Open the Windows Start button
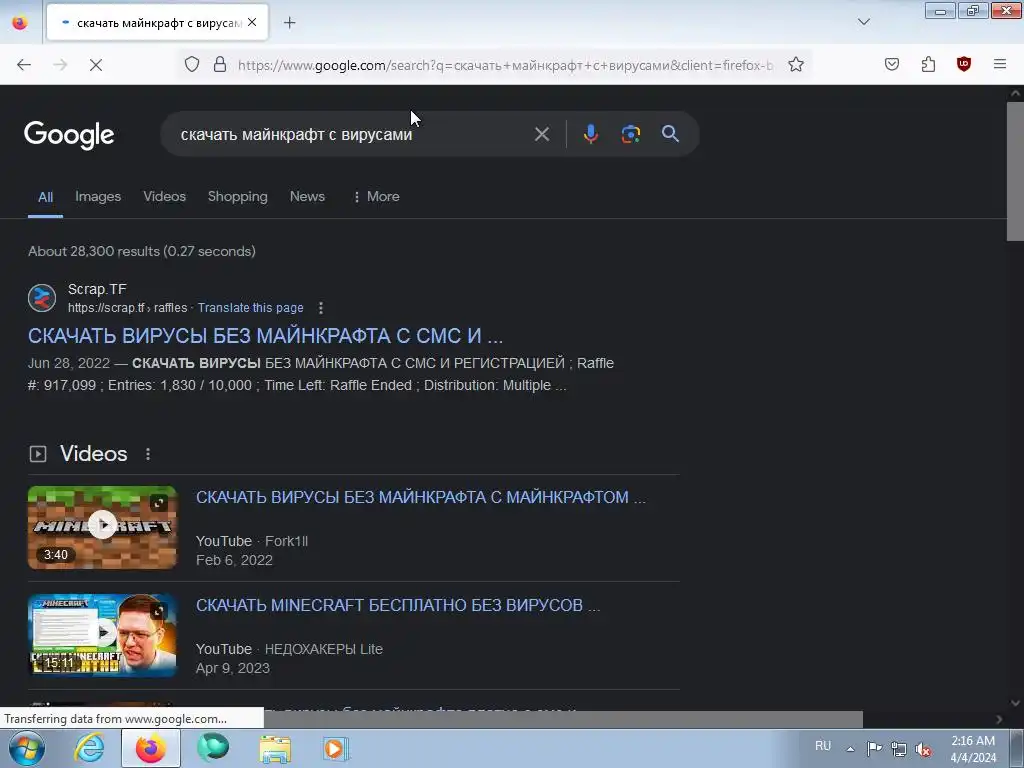Screen dimensions: 1024x768 pos(27,748)
